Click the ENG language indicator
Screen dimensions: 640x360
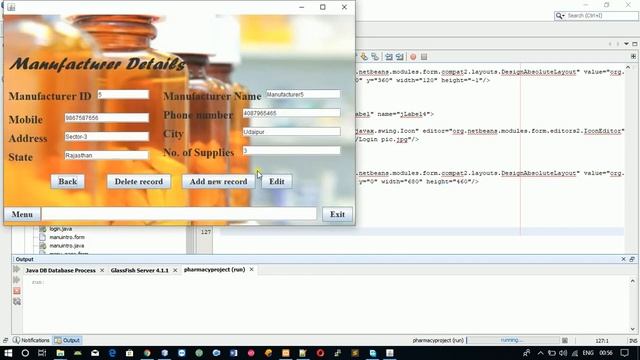point(588,353)
